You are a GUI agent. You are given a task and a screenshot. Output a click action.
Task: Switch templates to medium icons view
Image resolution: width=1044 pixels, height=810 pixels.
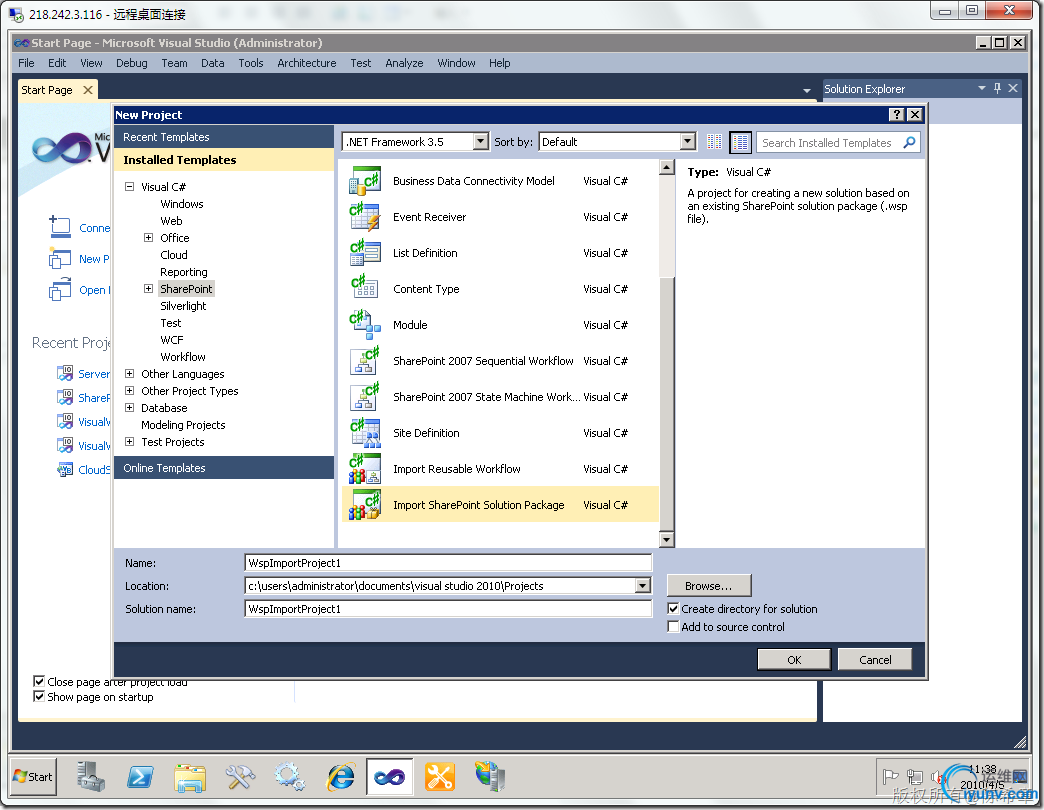740,142
